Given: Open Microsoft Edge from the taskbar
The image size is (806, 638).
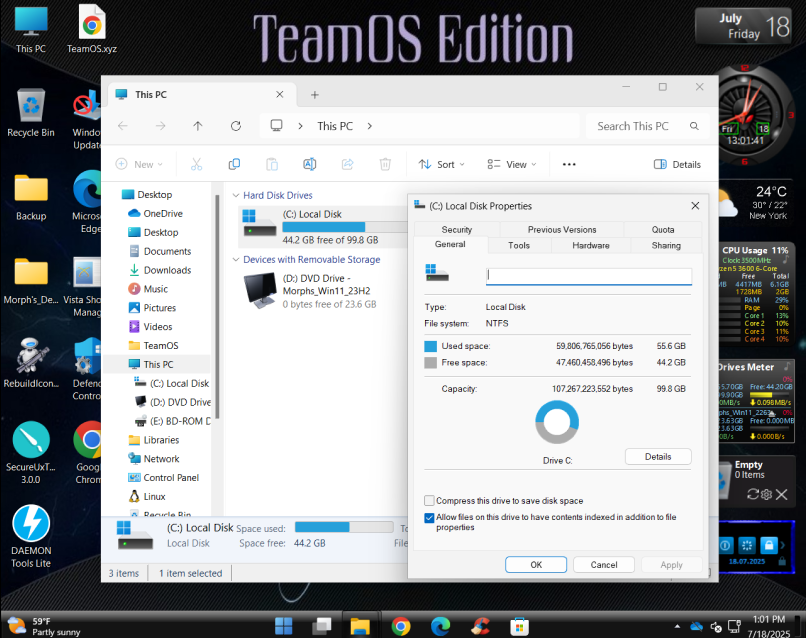Looking at the screenshot, I should (x=440, y=626).
